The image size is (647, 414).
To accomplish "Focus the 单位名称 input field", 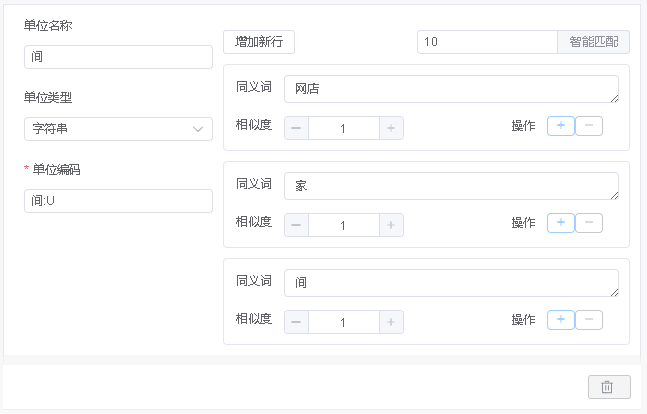I will pos(118,57).
